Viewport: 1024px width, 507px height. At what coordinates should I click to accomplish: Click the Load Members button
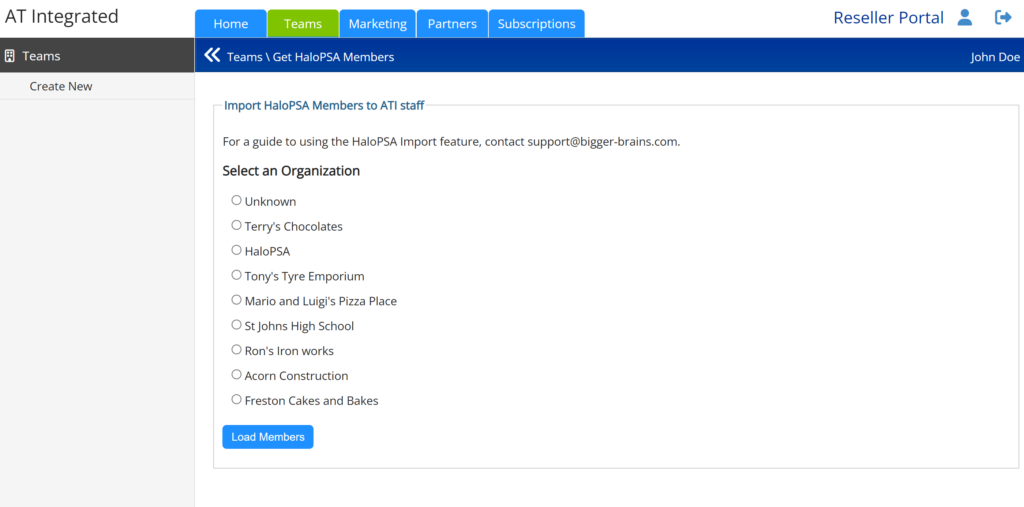coord(268,437)
